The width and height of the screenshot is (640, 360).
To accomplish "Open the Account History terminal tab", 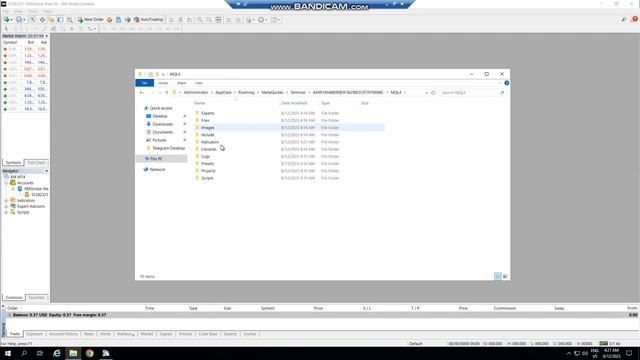I will (63, 334).
